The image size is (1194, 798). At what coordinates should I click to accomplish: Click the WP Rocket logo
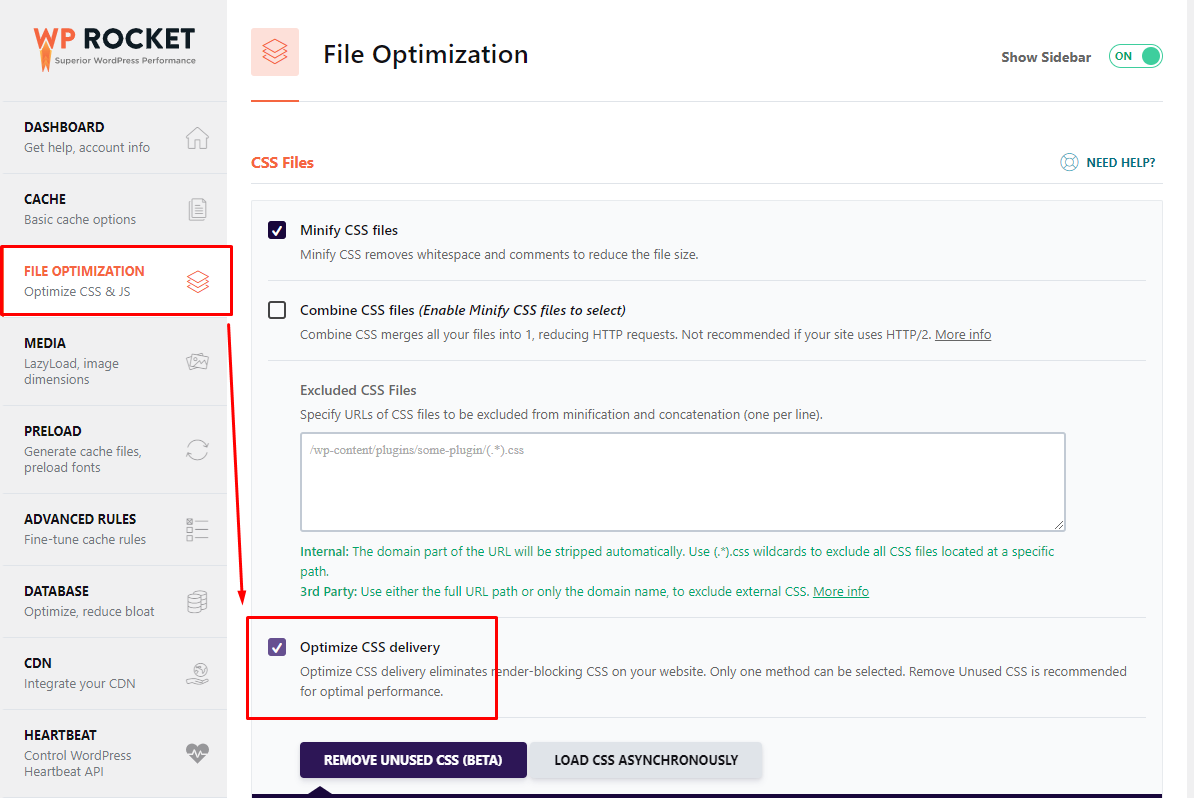114,49
